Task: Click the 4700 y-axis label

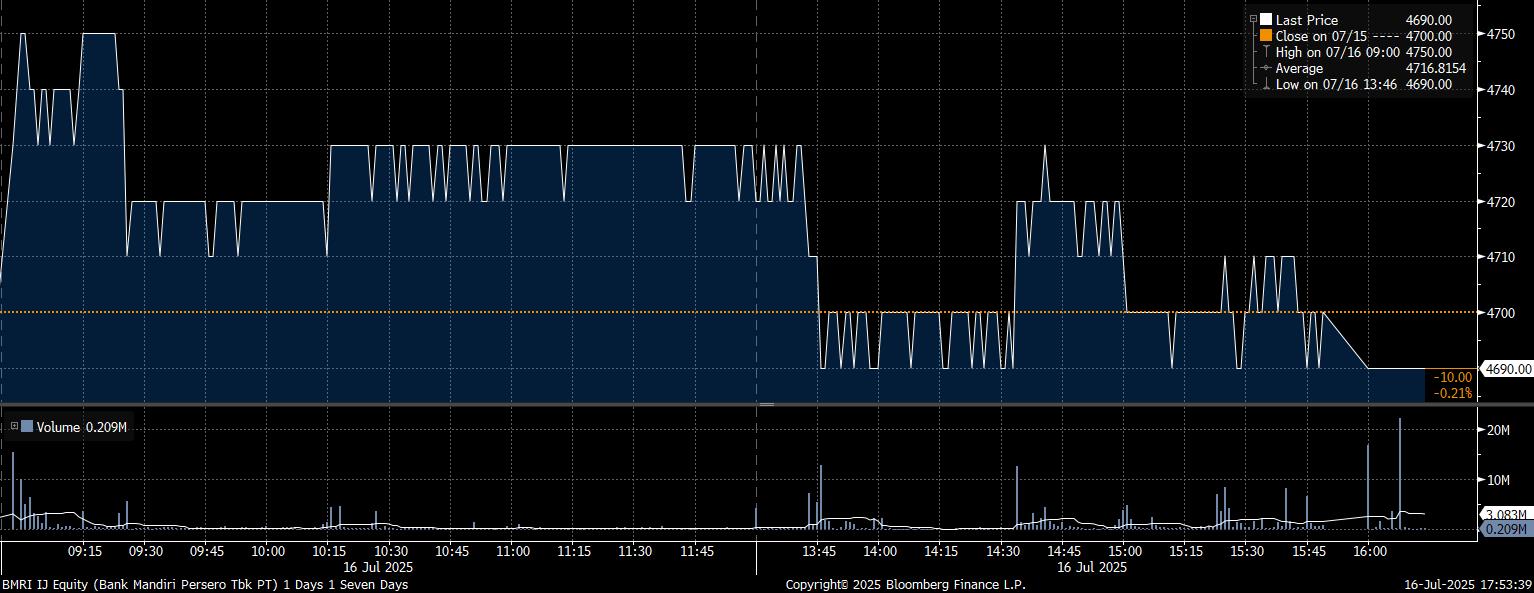Action: [x=1503, y=313]
